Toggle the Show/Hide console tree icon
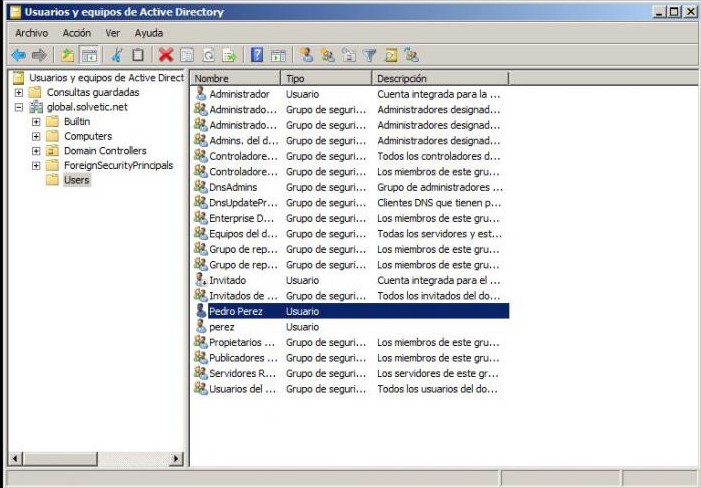701x488 pixels. click(89, 55)
